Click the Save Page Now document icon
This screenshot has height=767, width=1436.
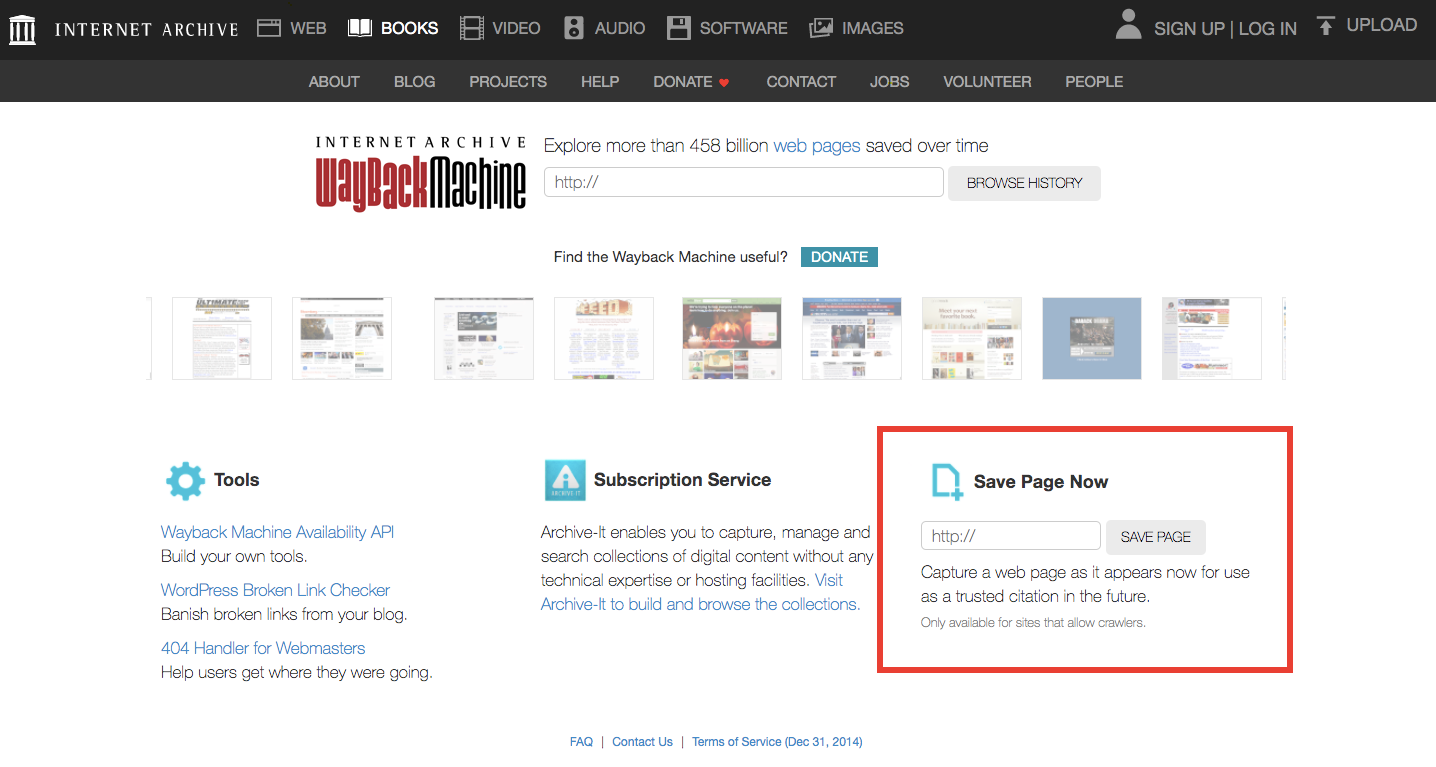click(x=946, y=481)
